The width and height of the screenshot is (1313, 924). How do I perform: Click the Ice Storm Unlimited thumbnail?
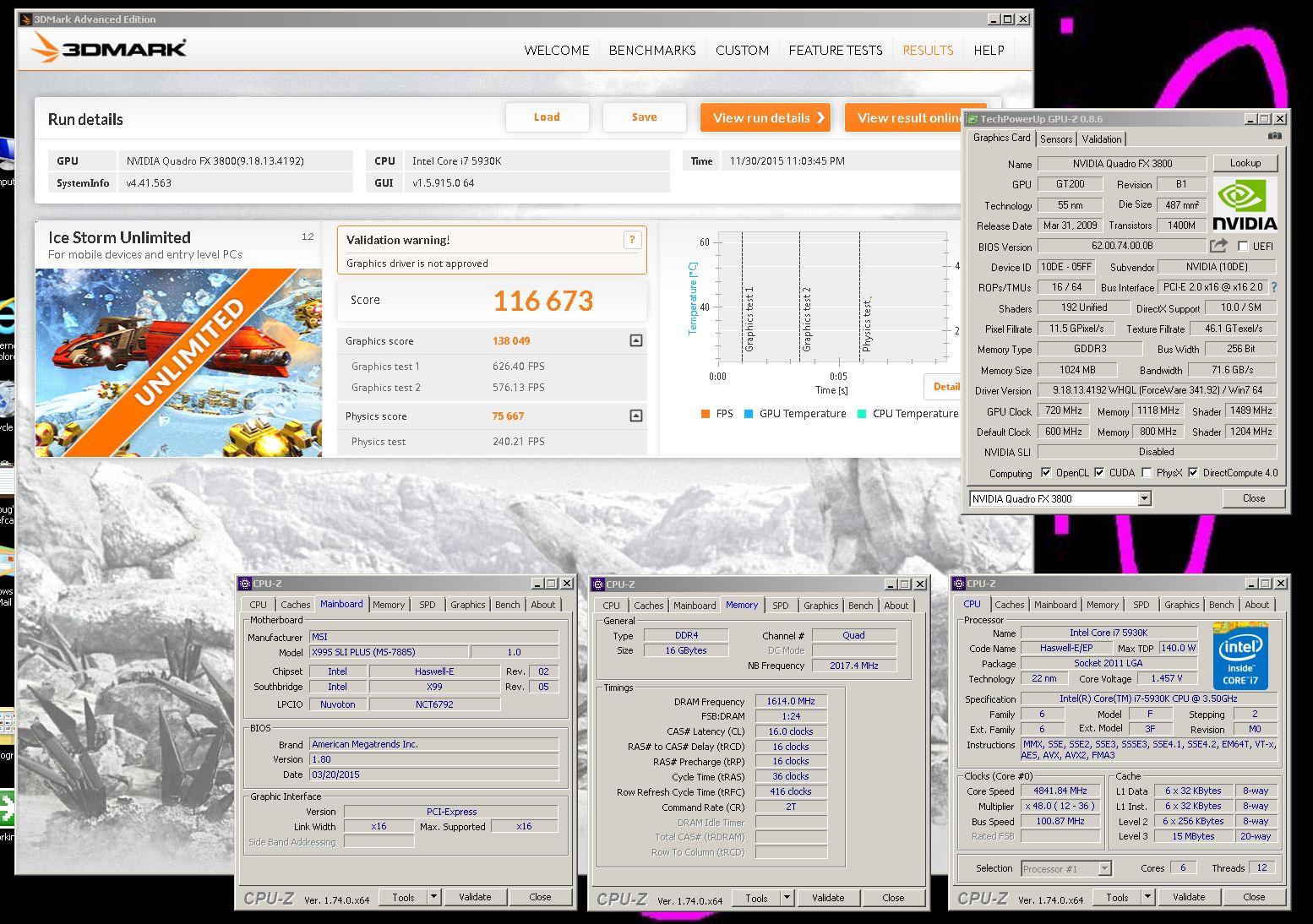tap(178, 363)
